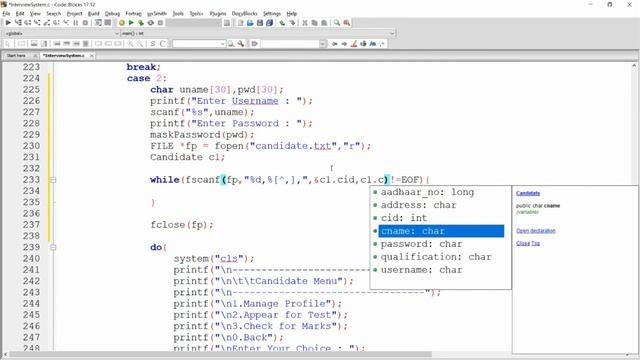The width and height of the screenshot is (640, 360).
Task: Click the Close Top link
Action: (528, 244)
